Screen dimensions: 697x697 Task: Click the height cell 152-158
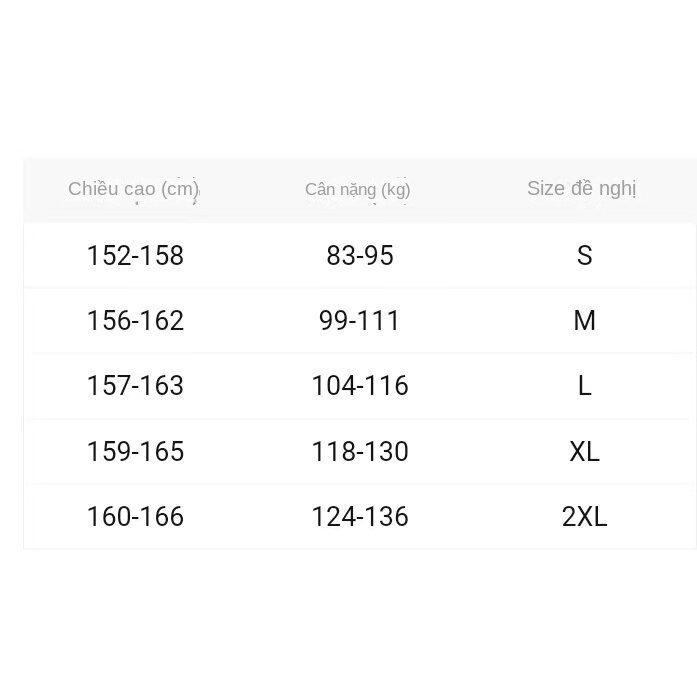coord(135,256)
